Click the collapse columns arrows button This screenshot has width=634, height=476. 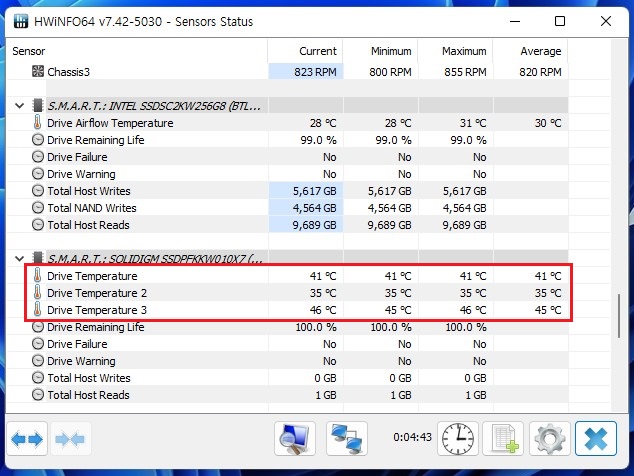70,439
